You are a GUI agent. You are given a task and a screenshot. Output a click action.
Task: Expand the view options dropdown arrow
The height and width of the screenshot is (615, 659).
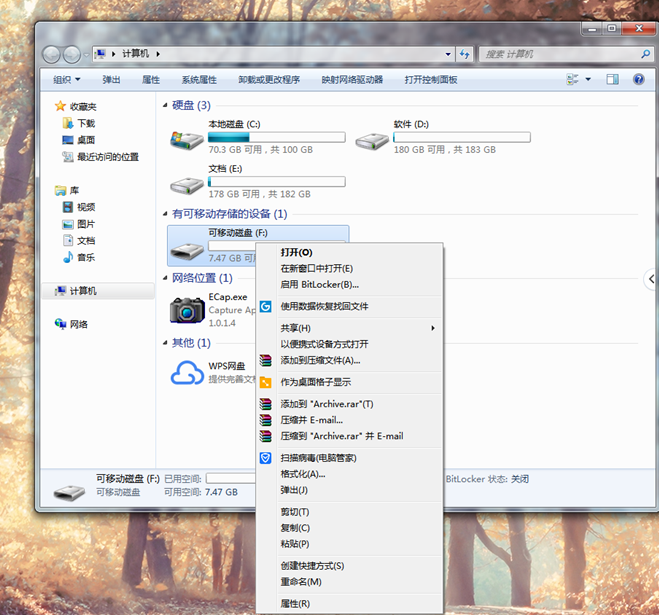tap(588, 79)
